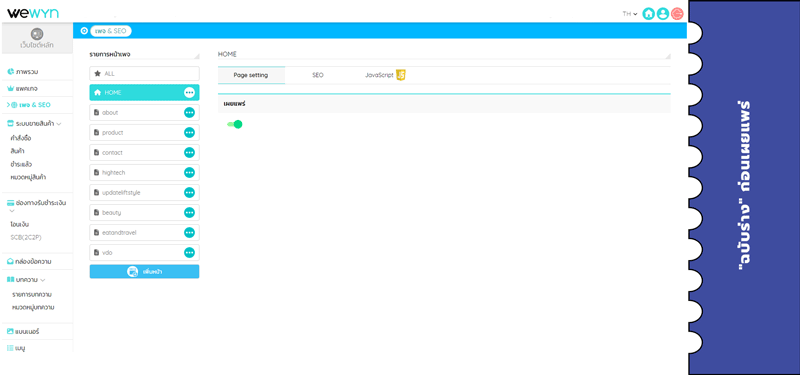The image size is (800, 375).
Task: Select the about page row
Action: [x=144, y=112]
